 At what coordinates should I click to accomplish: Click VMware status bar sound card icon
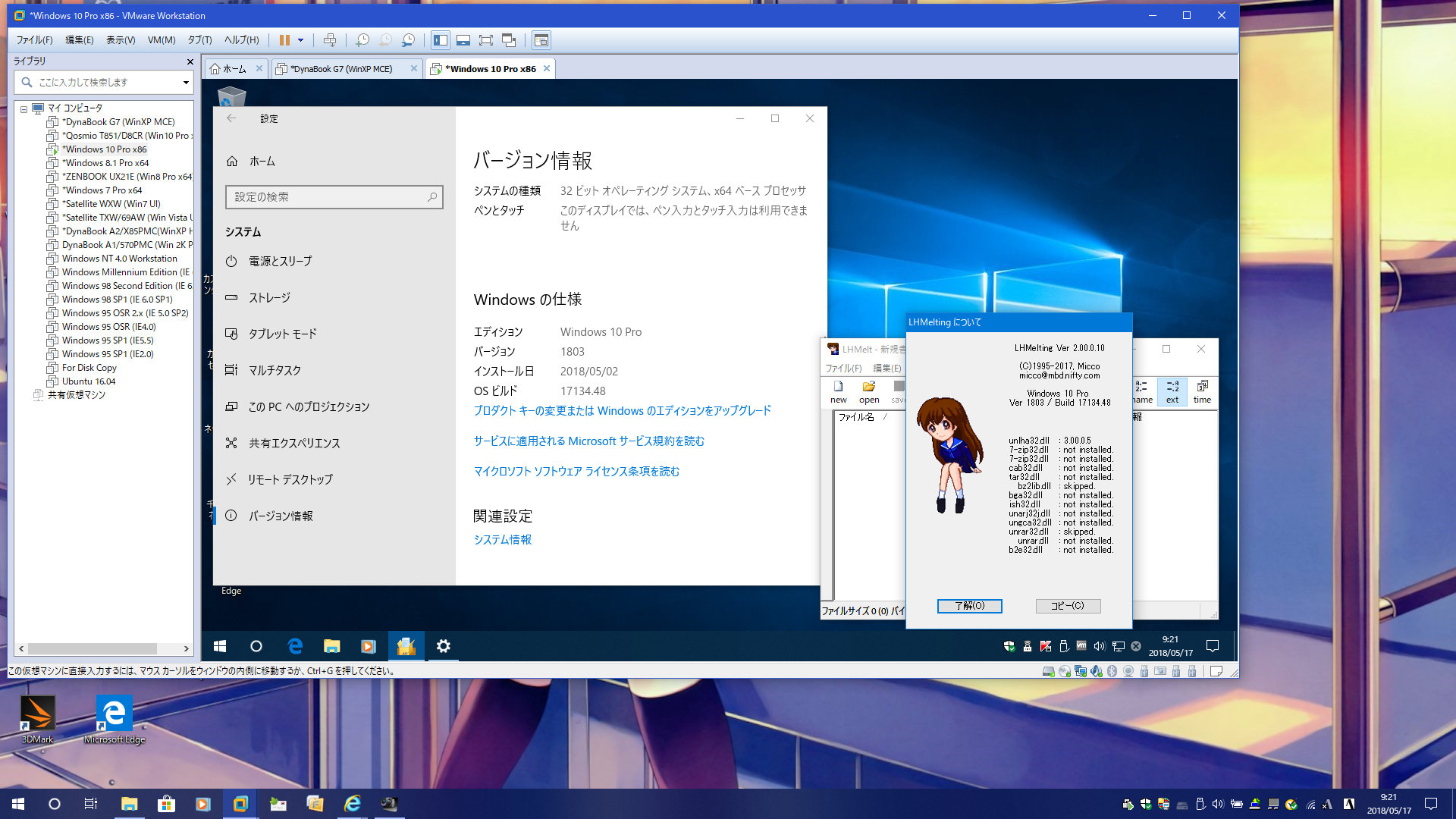1097,671
